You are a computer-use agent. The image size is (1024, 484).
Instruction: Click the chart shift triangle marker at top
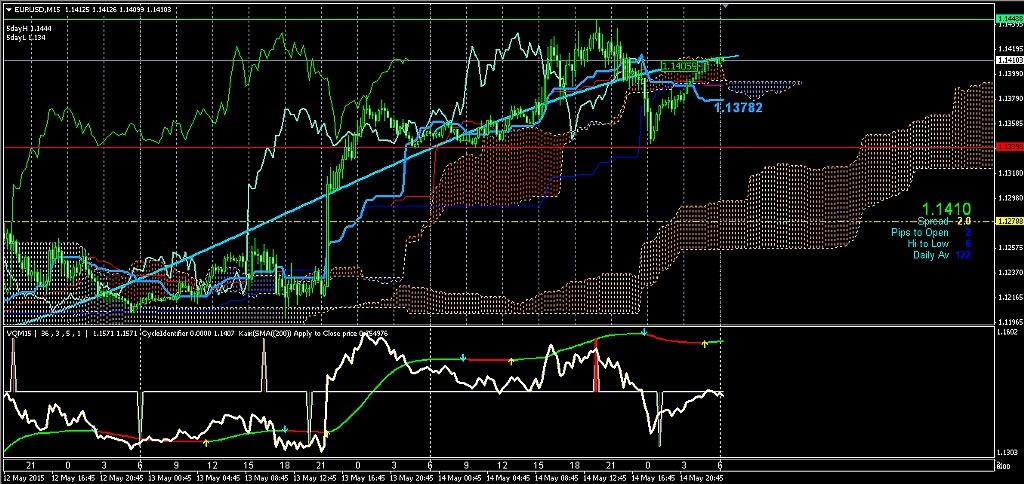point(724,5)
